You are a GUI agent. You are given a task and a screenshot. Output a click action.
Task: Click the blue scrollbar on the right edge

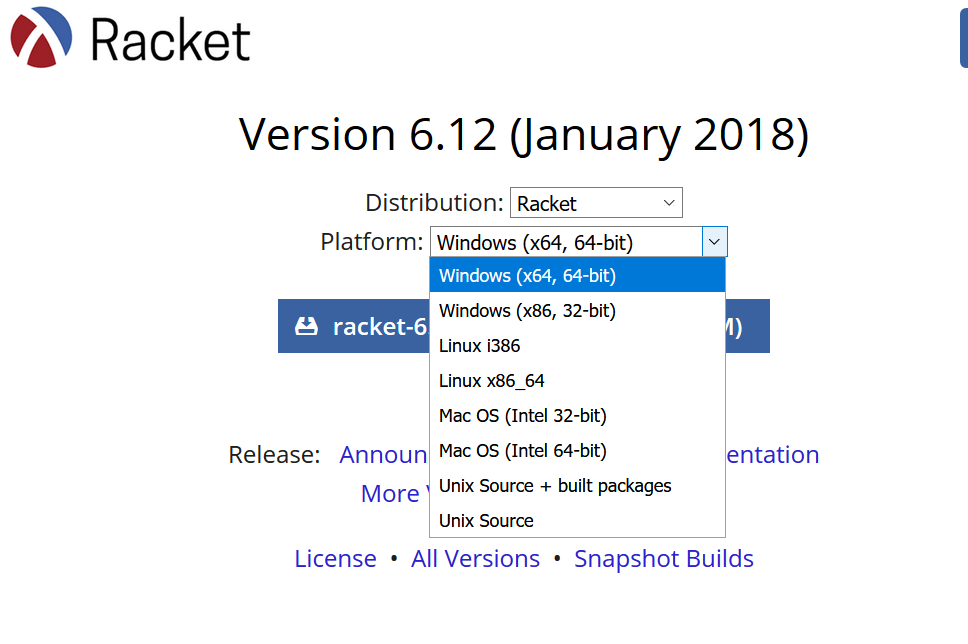click(963, 38)
